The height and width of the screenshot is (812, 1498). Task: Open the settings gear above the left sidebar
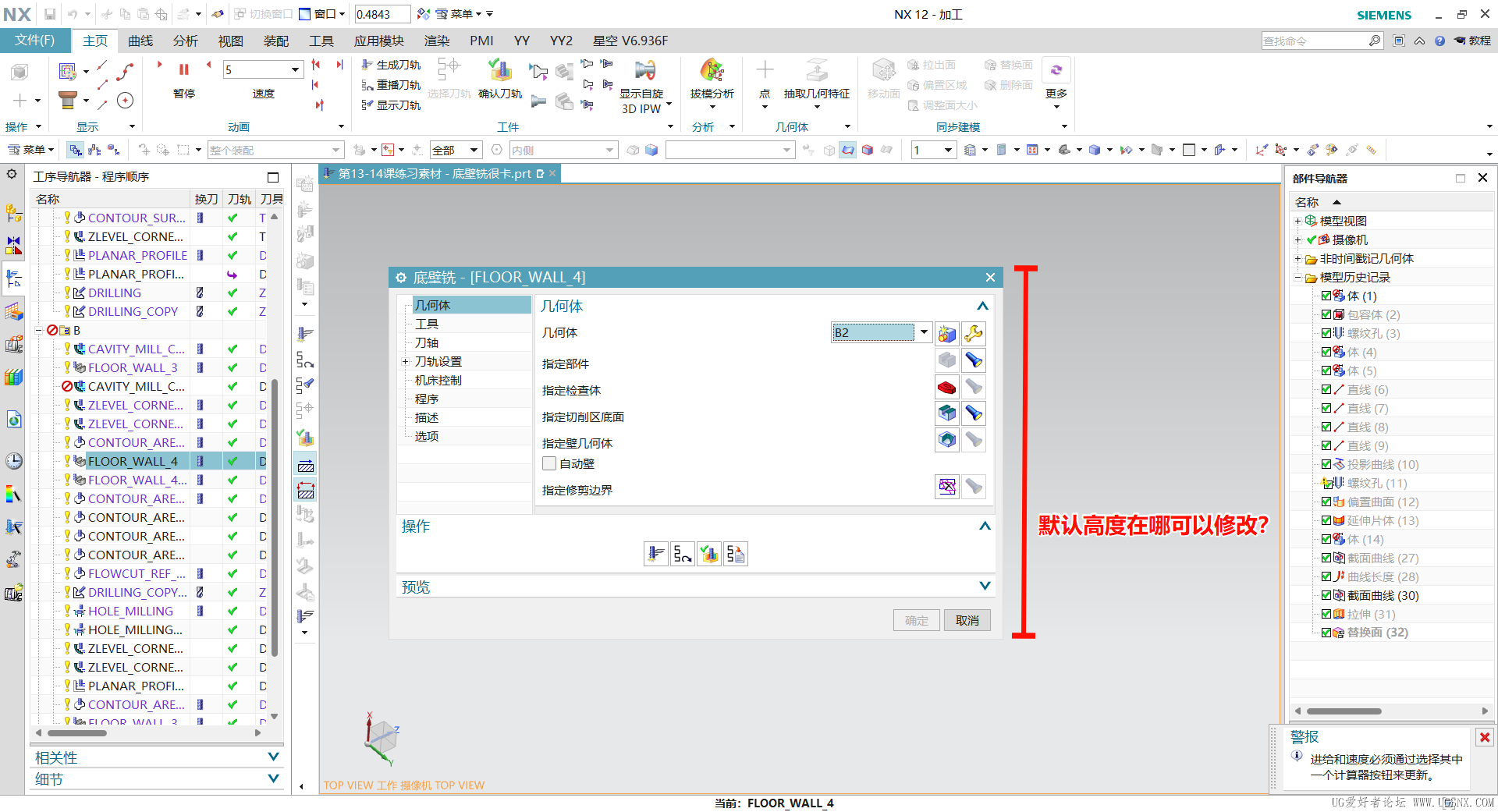click(x=12, y=174)
